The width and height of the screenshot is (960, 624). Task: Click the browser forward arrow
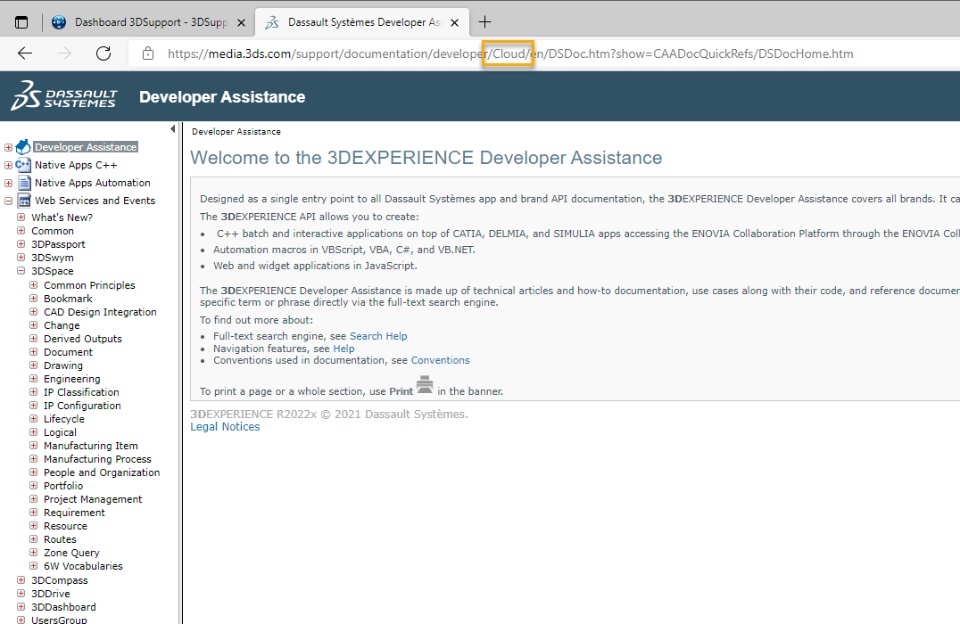tap(64, 53)
